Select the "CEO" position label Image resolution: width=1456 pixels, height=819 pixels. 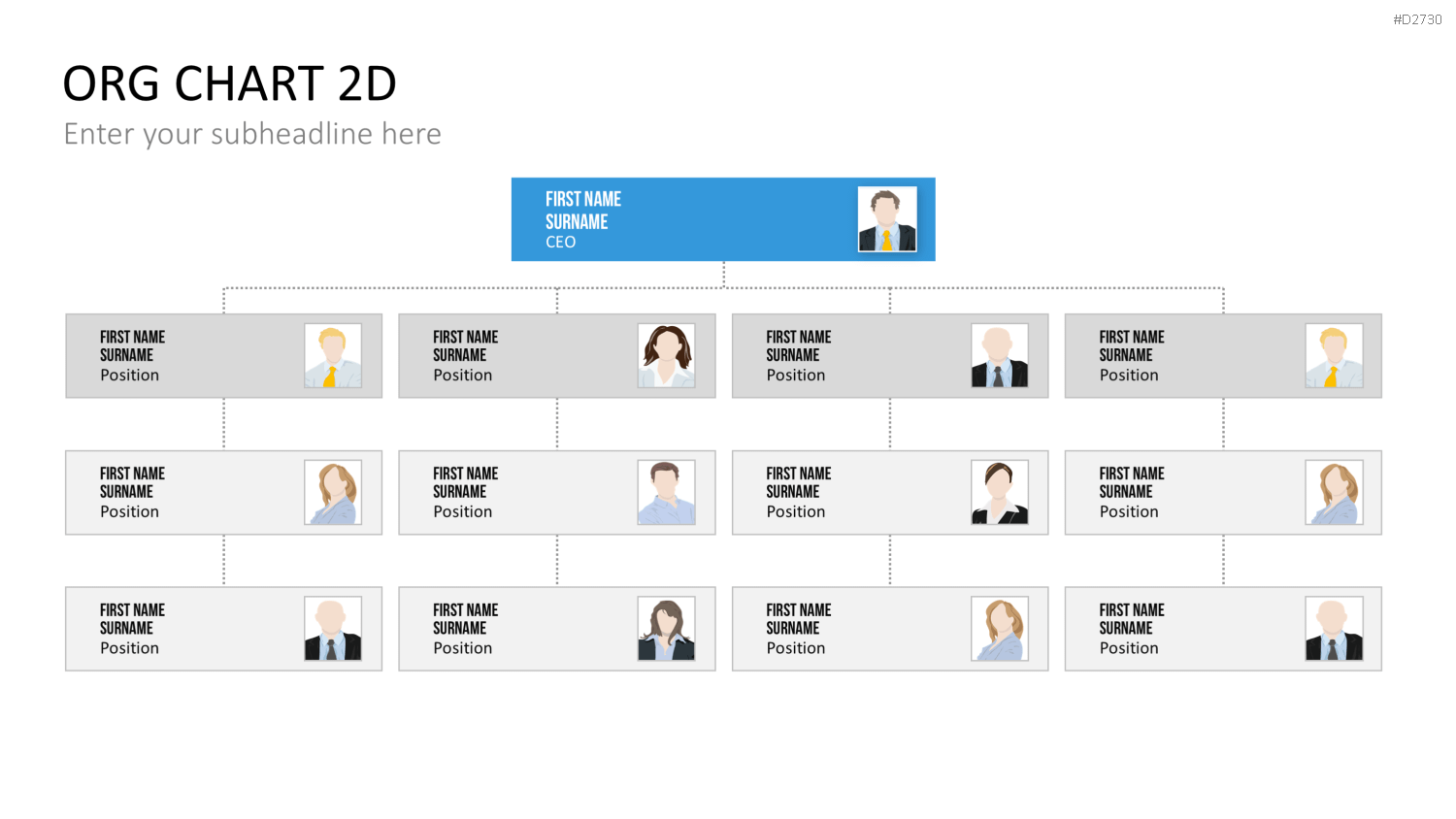tap(560, 242)
